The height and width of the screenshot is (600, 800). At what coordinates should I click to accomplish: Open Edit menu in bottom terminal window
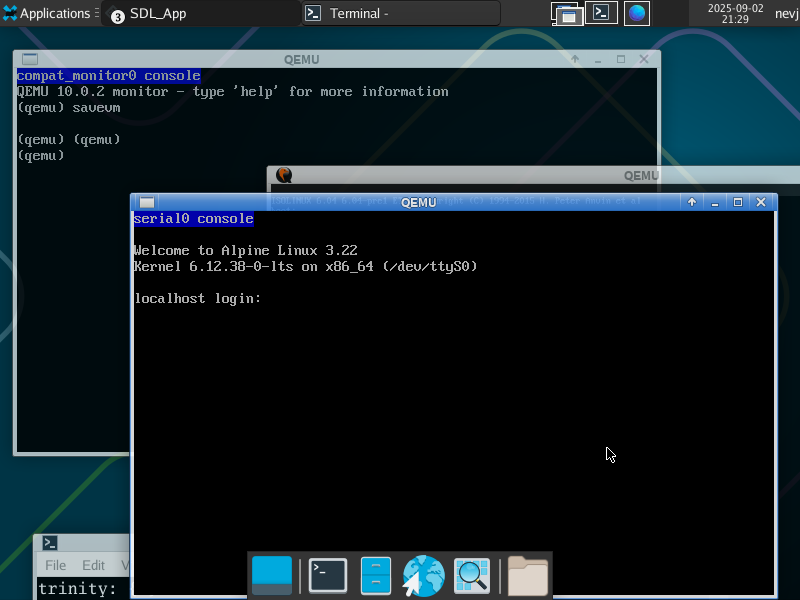tap(93, 565)
